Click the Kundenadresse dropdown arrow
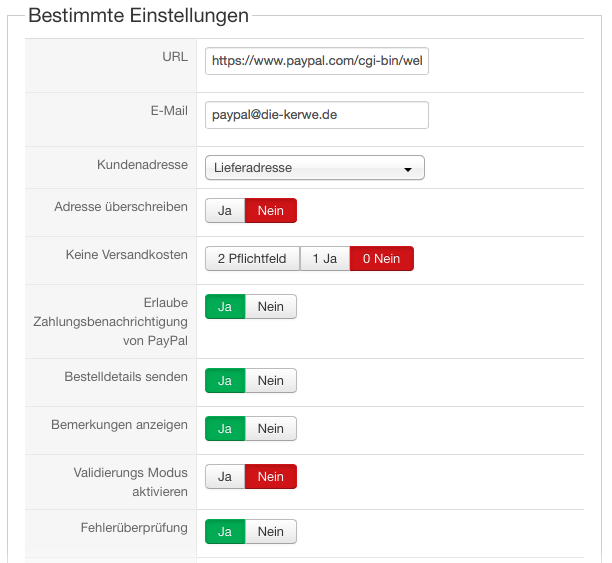612x563 pixels. point(408,169)
